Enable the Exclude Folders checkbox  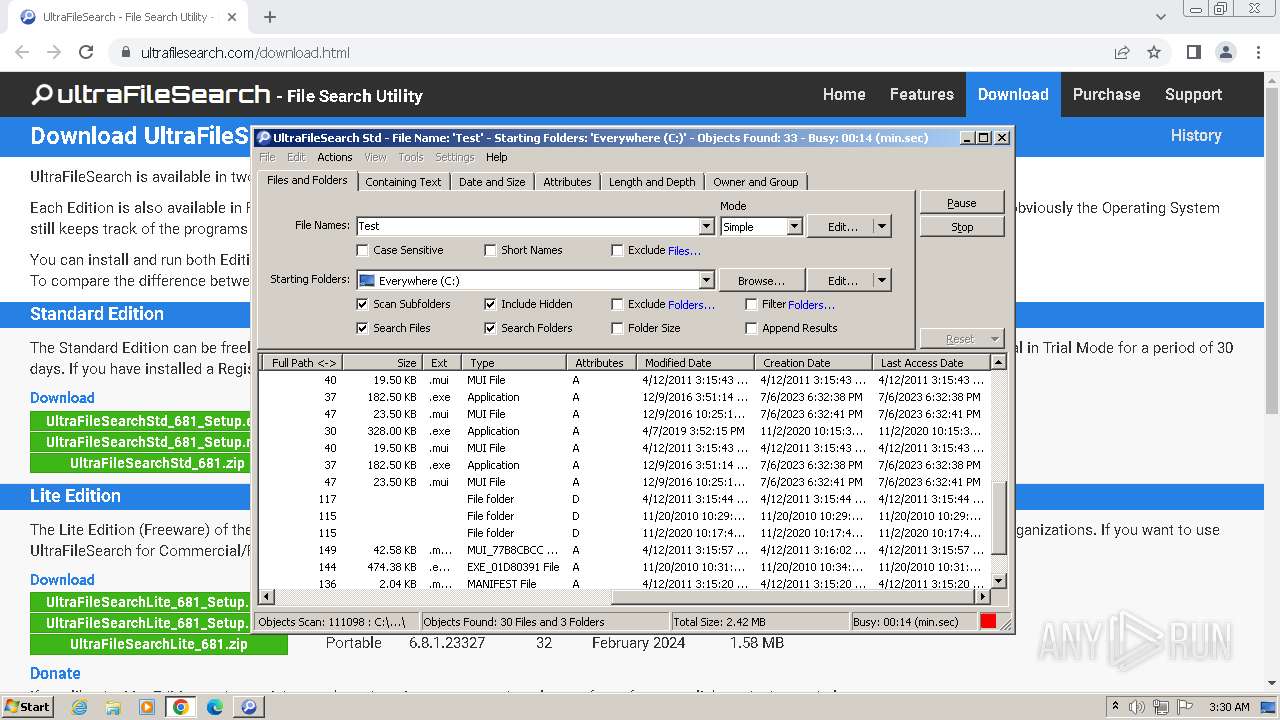pos(617,304)
